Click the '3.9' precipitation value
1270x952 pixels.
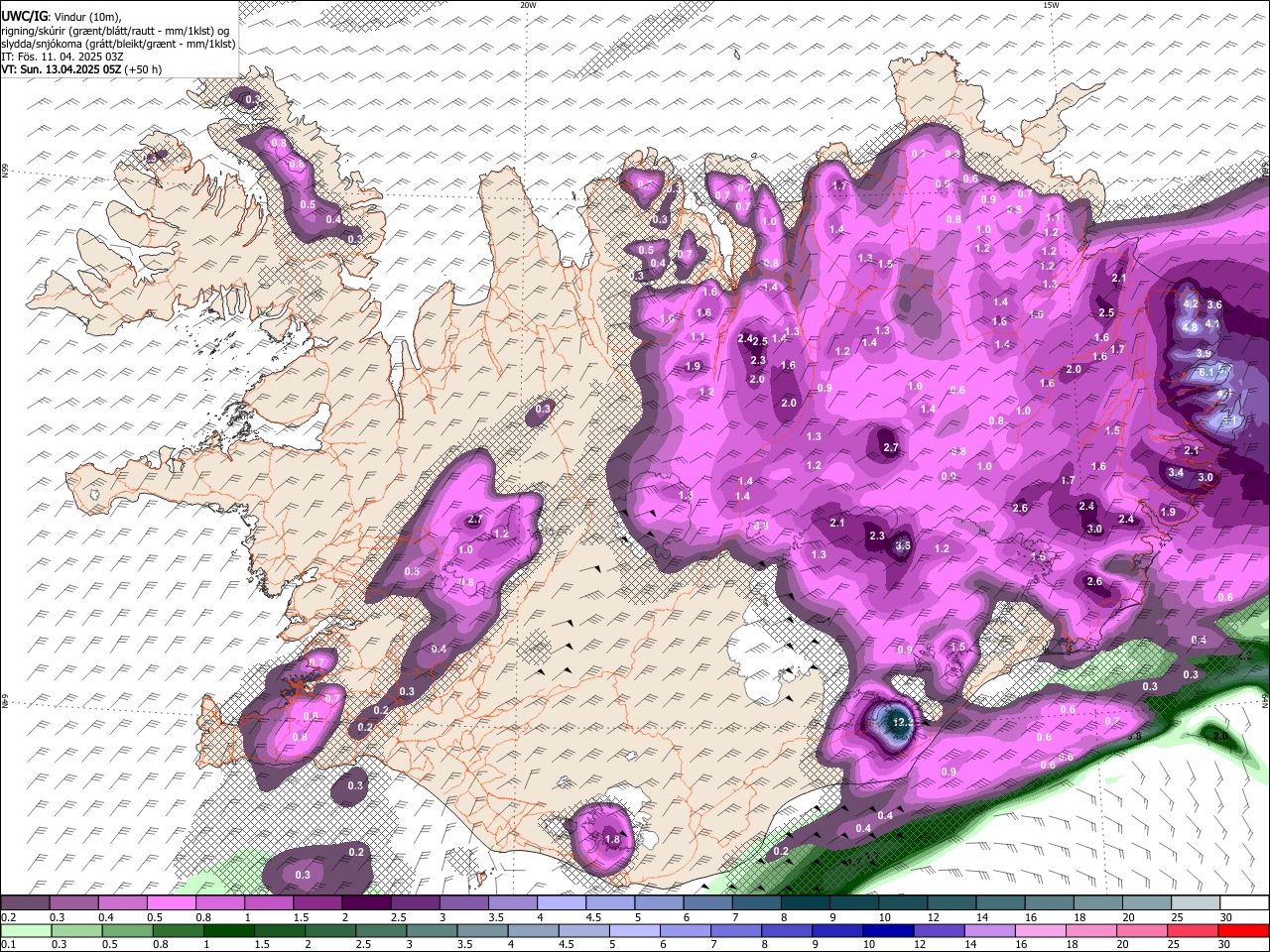(x=1204, y=353)
